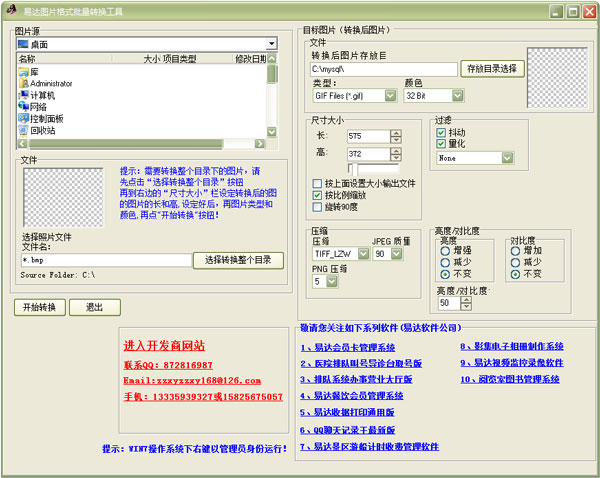Screen dimensions: 600x478
Task: Click the app icon in the title bar
Action: click(x=12, y=10)
